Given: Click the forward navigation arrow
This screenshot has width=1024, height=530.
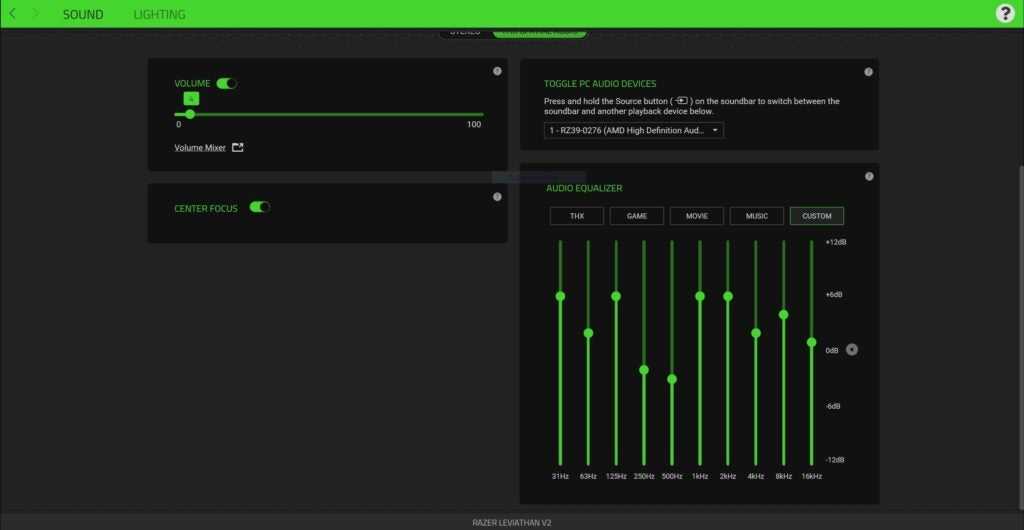Looking at the screenshot, I should click(36, 14).
